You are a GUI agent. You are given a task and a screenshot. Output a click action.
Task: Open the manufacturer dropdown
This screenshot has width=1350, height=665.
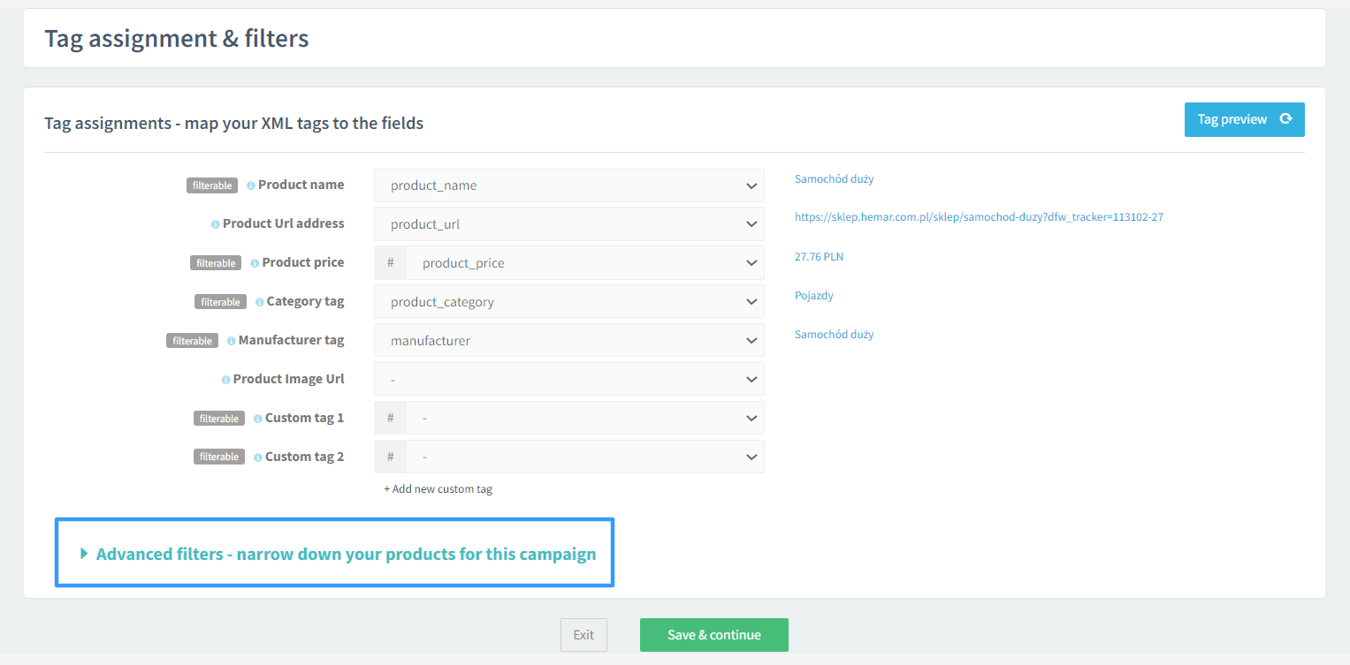(568, 340)
